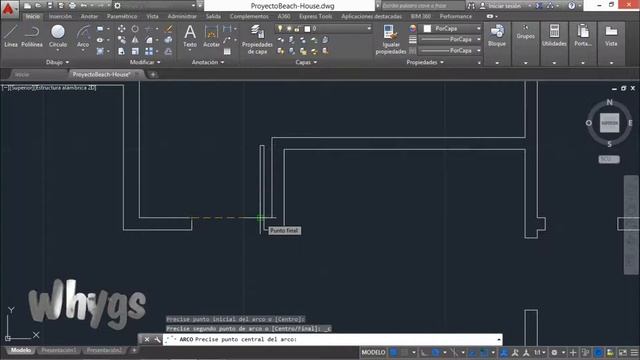
Task: Select the Array tool in Modificar
Action: [x=149, y=51]
